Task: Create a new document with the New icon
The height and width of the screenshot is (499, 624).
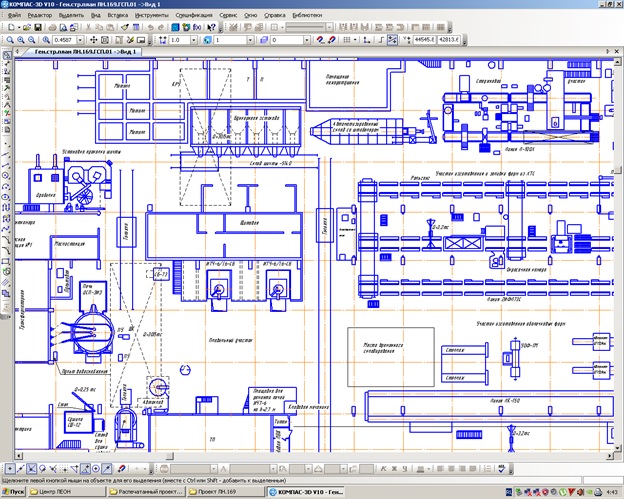Action: (11, 27)
